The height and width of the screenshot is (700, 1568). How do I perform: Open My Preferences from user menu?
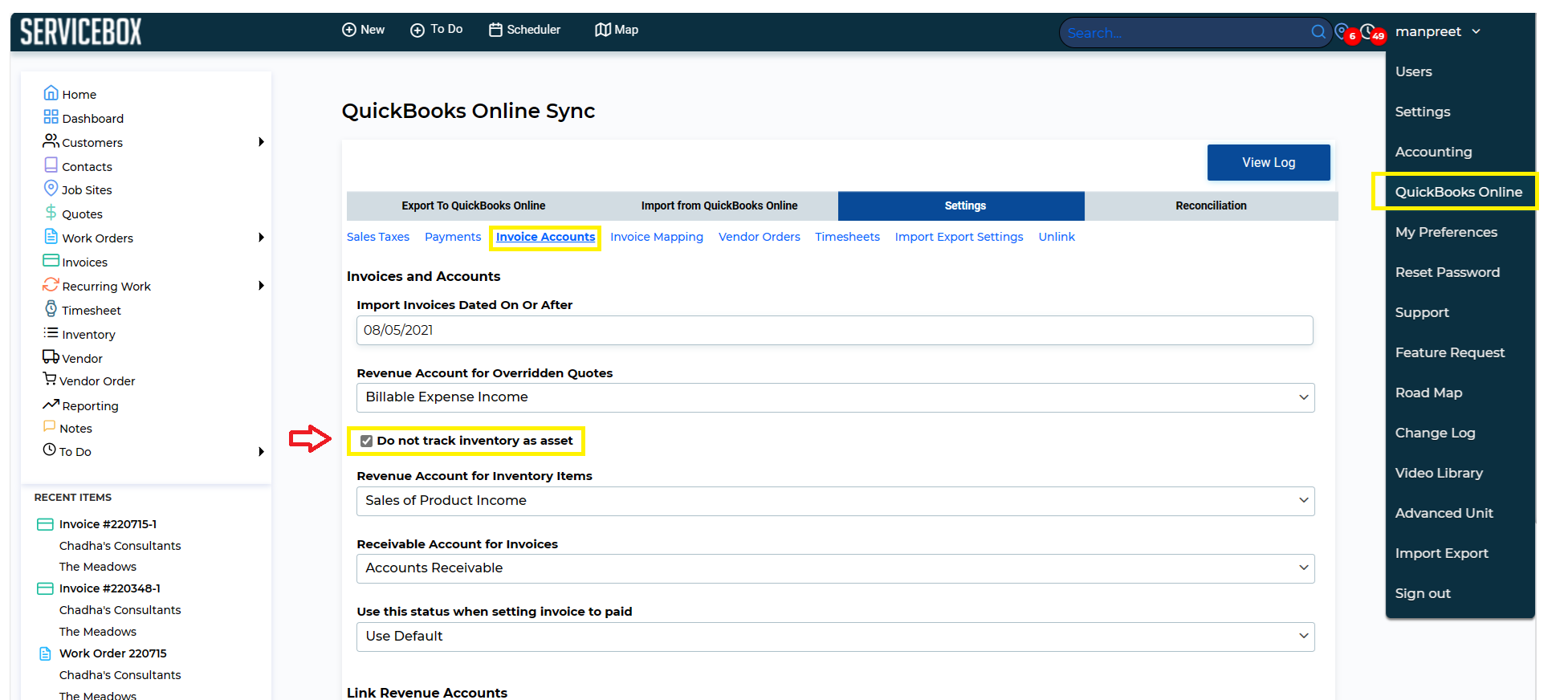(x=1446, y=232)
